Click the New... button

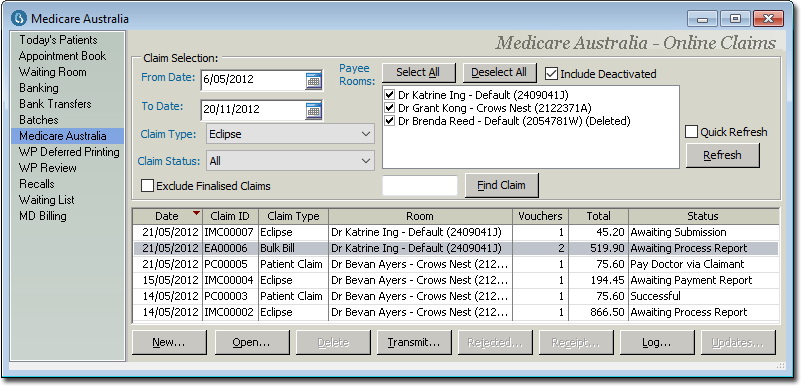tap(169, 343)
